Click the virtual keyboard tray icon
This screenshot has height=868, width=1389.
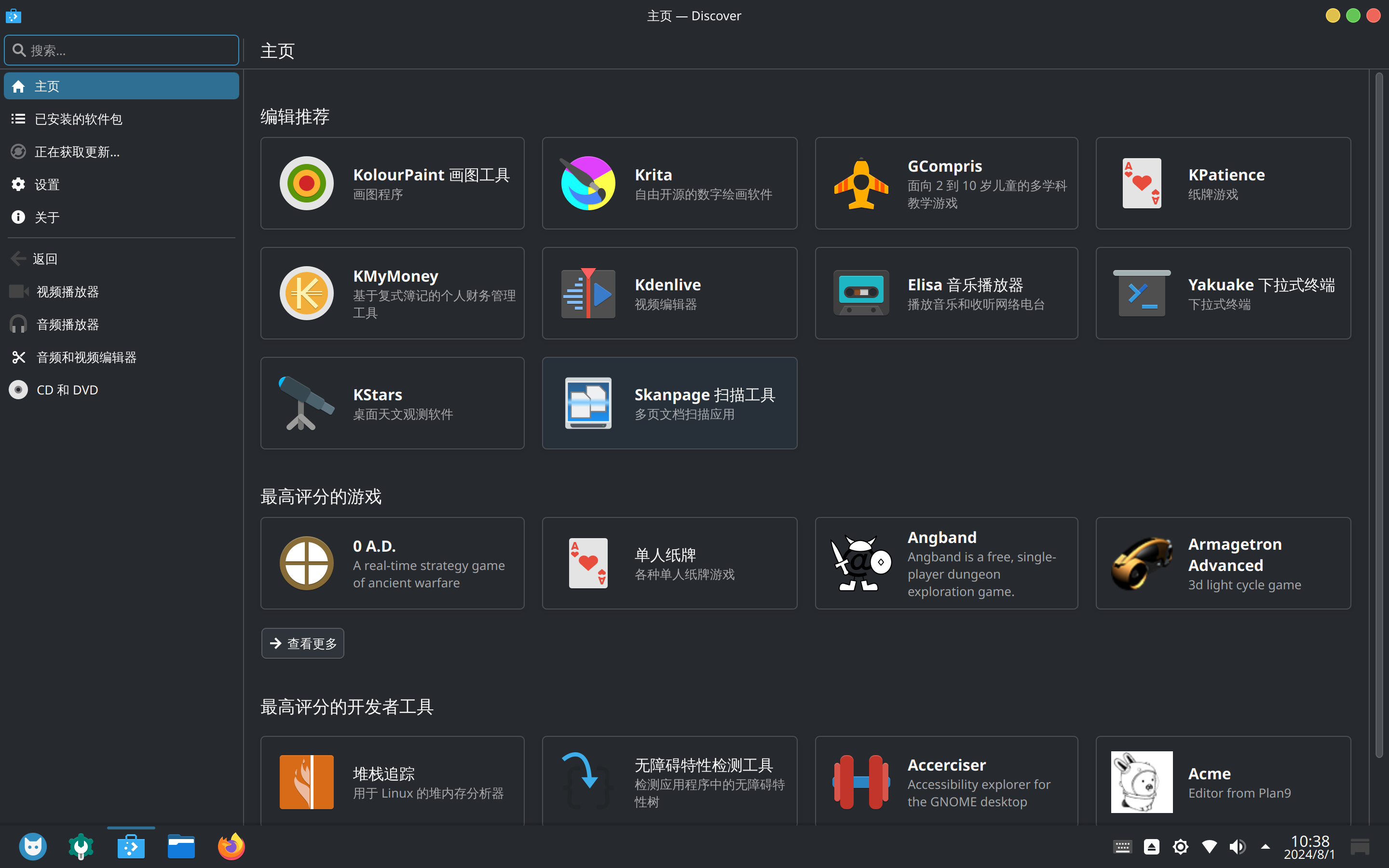[x=1122, y=847]
